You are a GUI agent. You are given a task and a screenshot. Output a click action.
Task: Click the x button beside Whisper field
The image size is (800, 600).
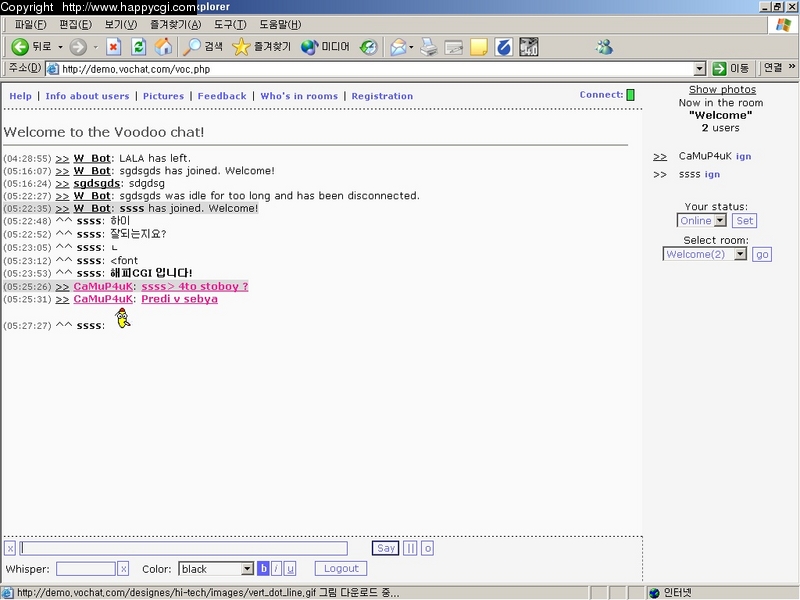[123, 569]
